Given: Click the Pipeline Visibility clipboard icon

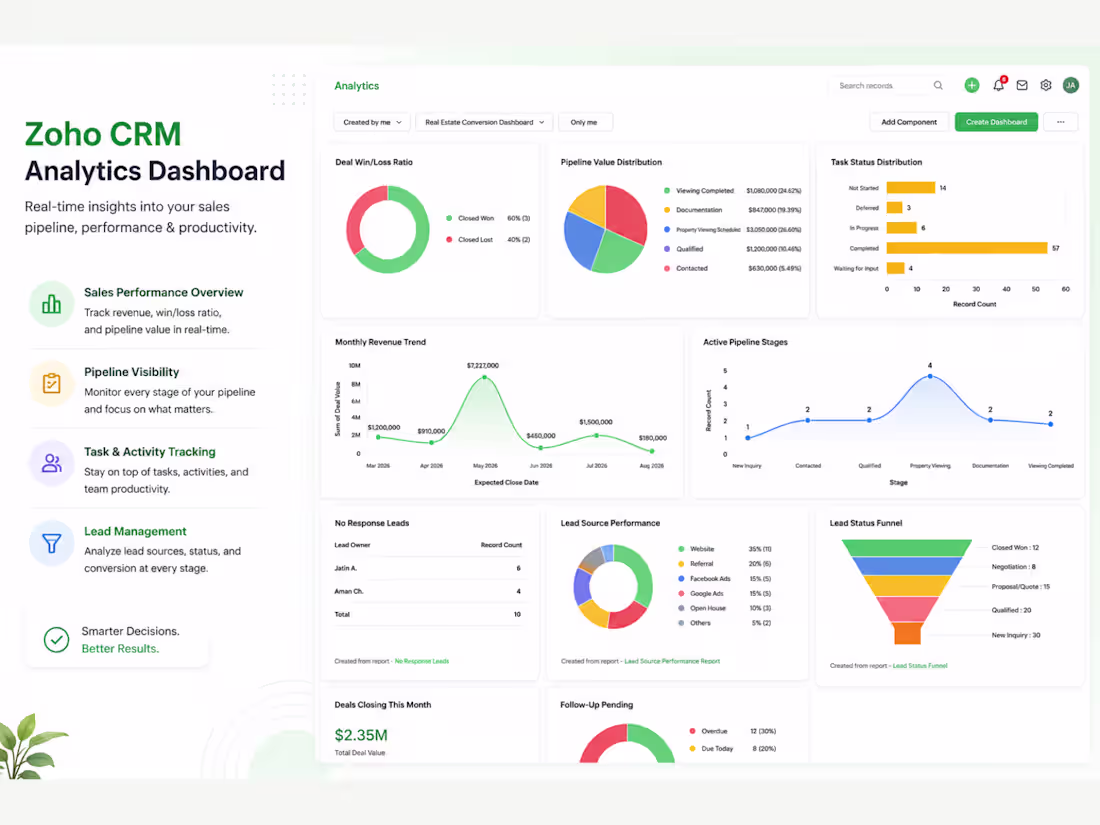Looking at the screenshot, I should click(x=51, y=383).
